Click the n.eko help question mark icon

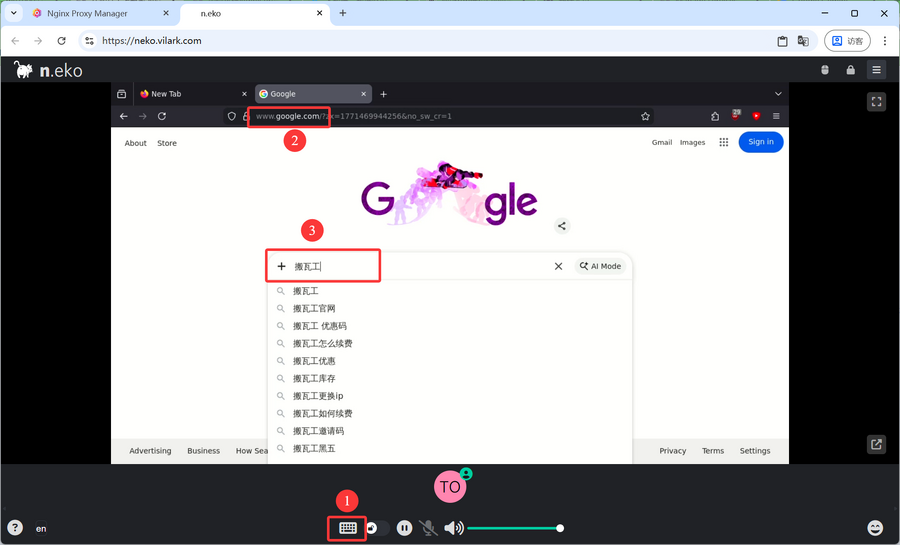click(x=15, y=528)
